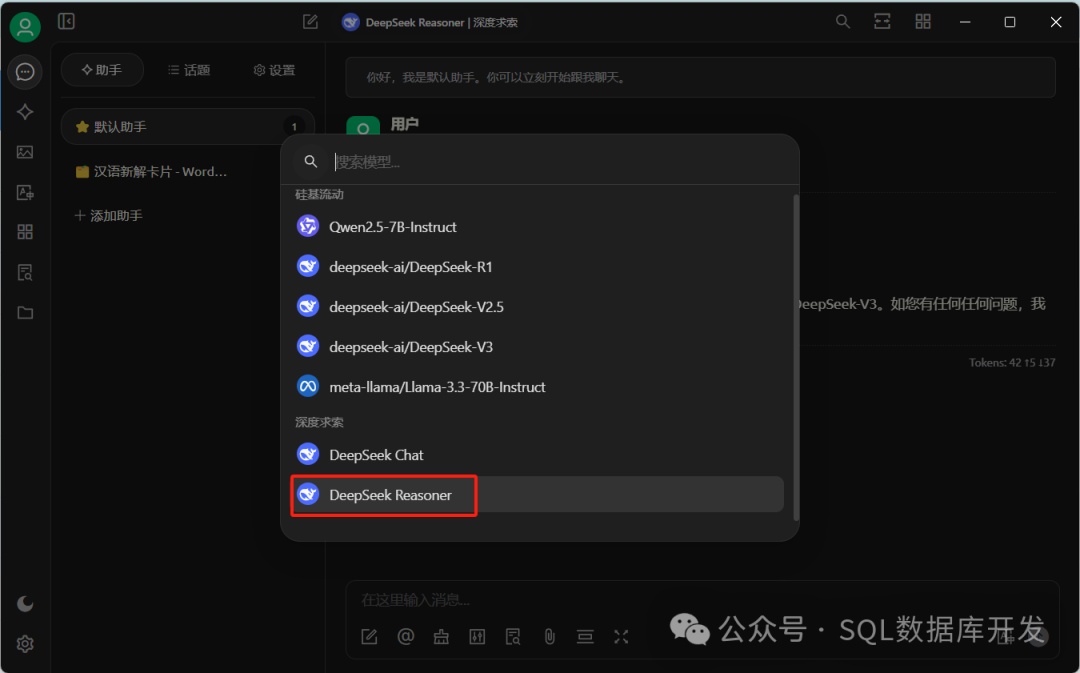
Task: Click knowledge base icon in input toolbar
Action: [513, 636]
